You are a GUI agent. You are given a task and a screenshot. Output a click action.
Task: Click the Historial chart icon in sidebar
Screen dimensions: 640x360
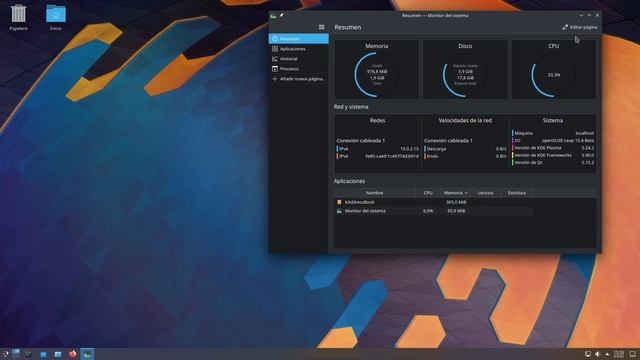(x=275, y=59)
